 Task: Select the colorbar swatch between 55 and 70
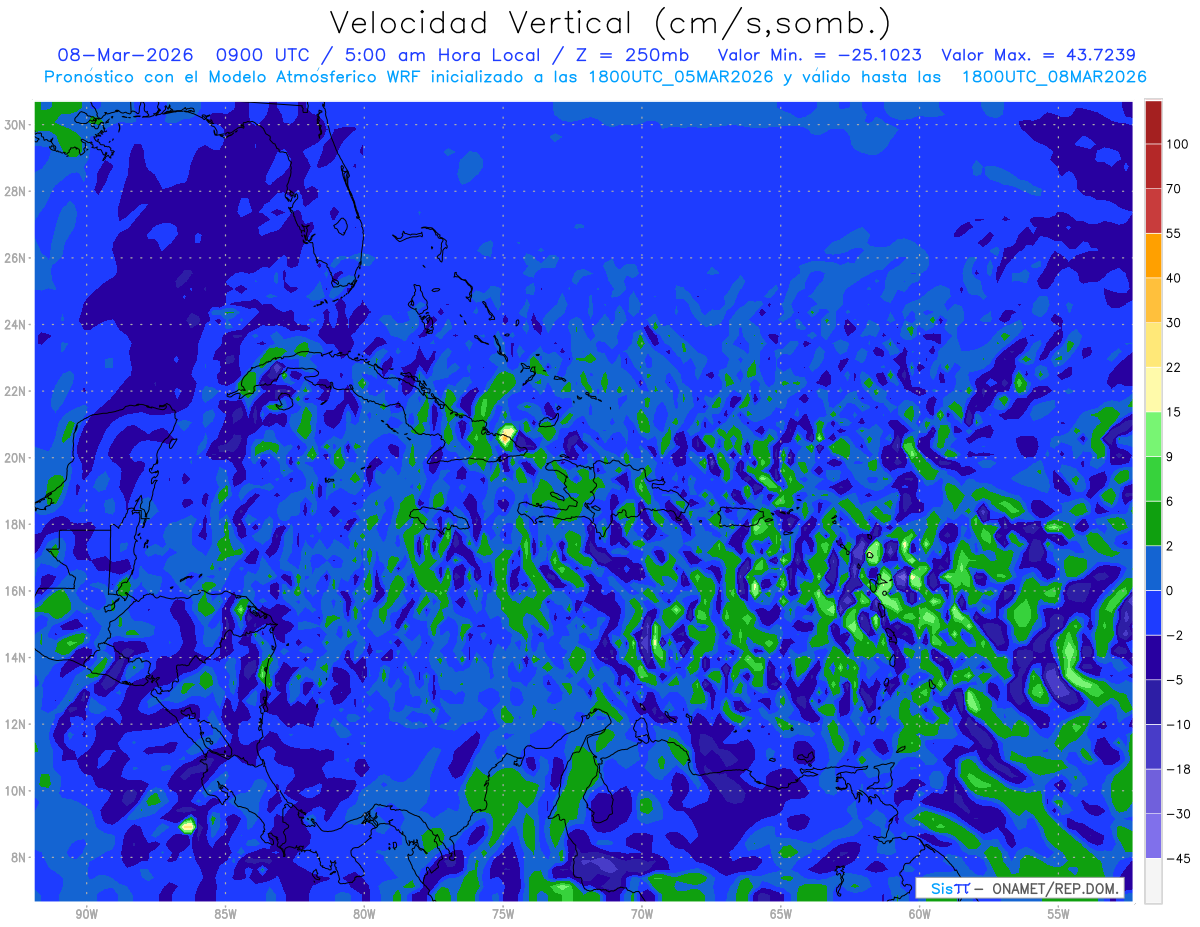(1153, 211)
